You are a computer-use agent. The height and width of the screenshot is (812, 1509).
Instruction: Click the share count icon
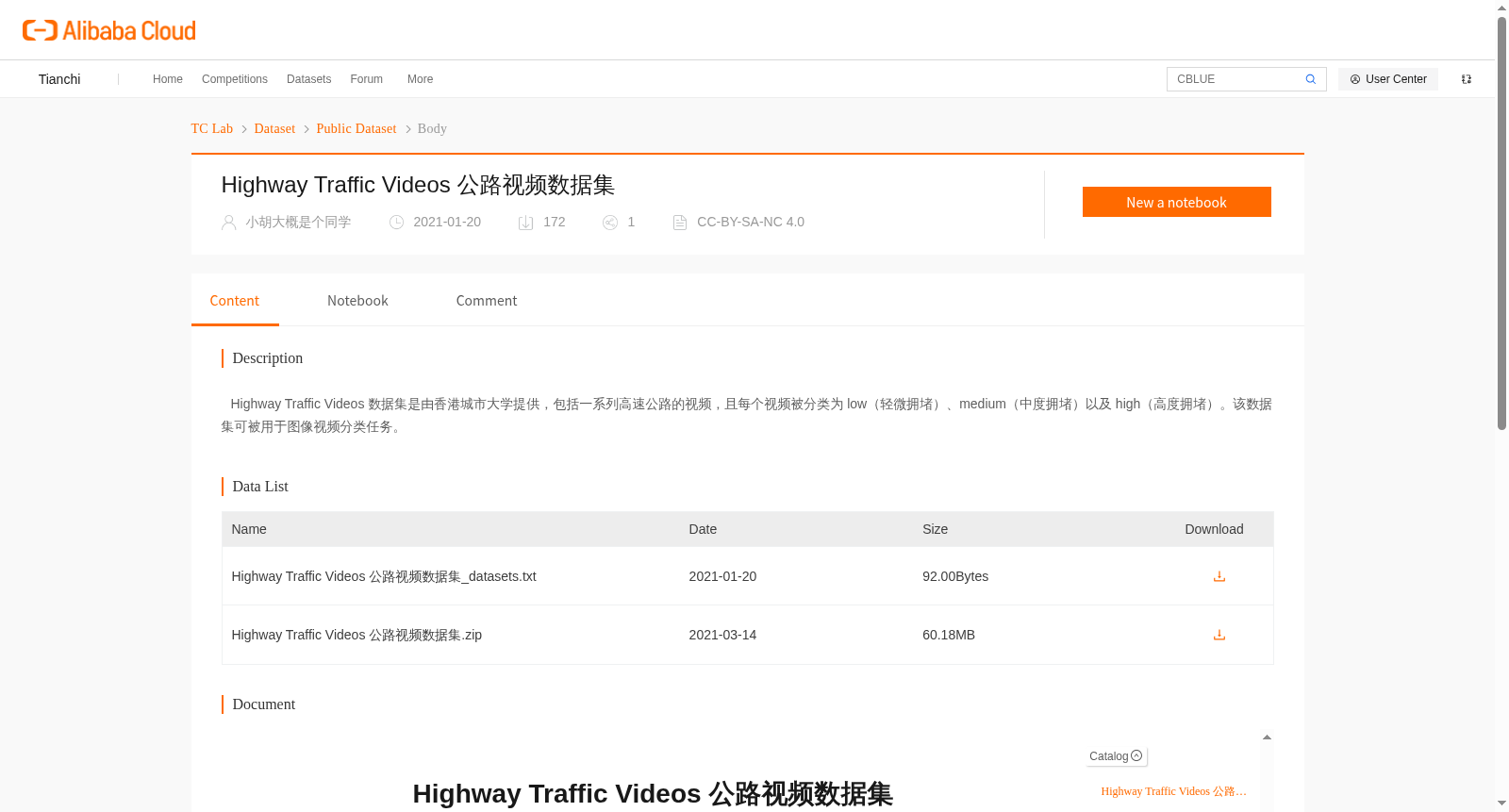coord(610,223)
